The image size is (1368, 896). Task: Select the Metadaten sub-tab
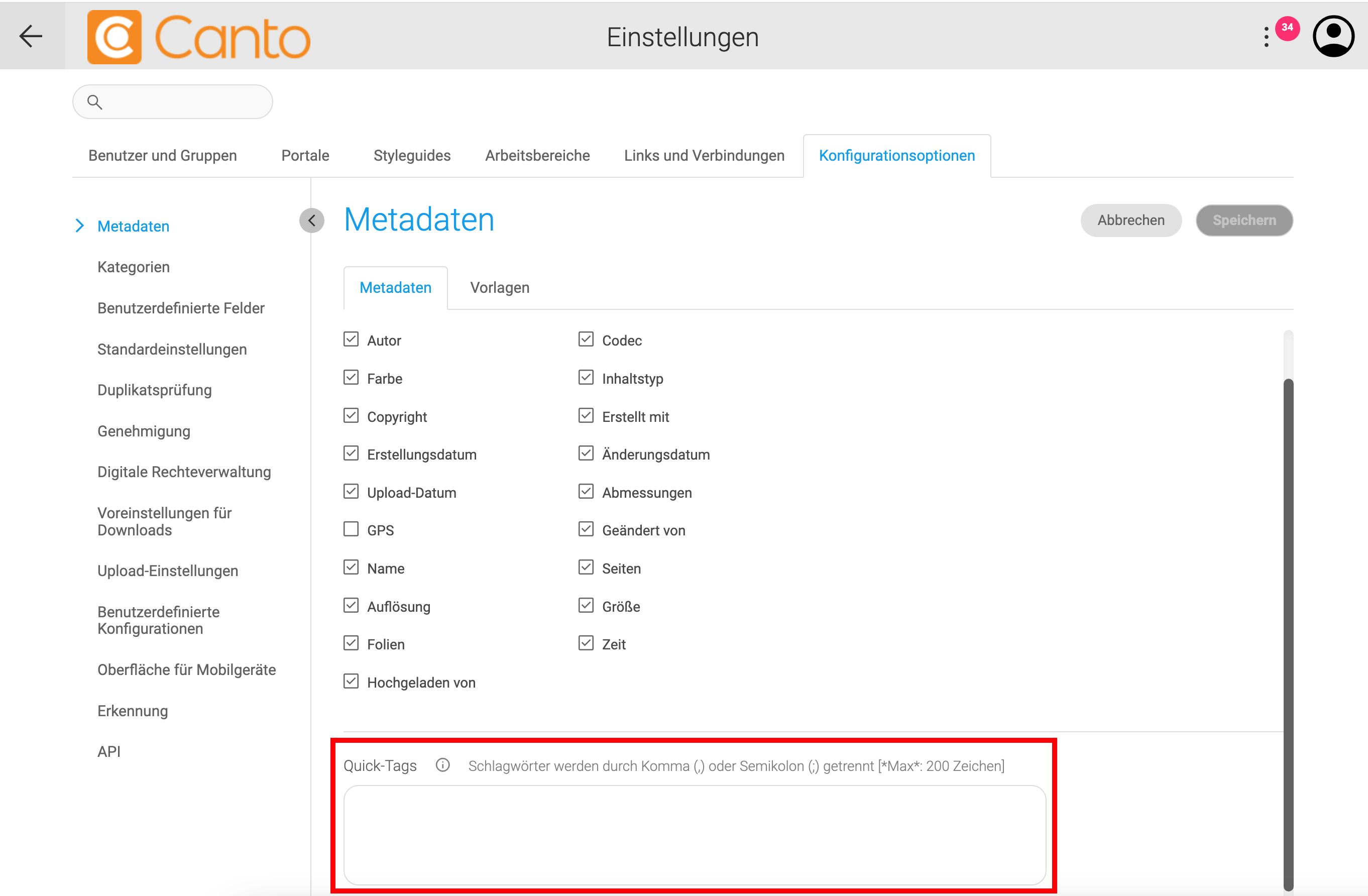[395, 287]
